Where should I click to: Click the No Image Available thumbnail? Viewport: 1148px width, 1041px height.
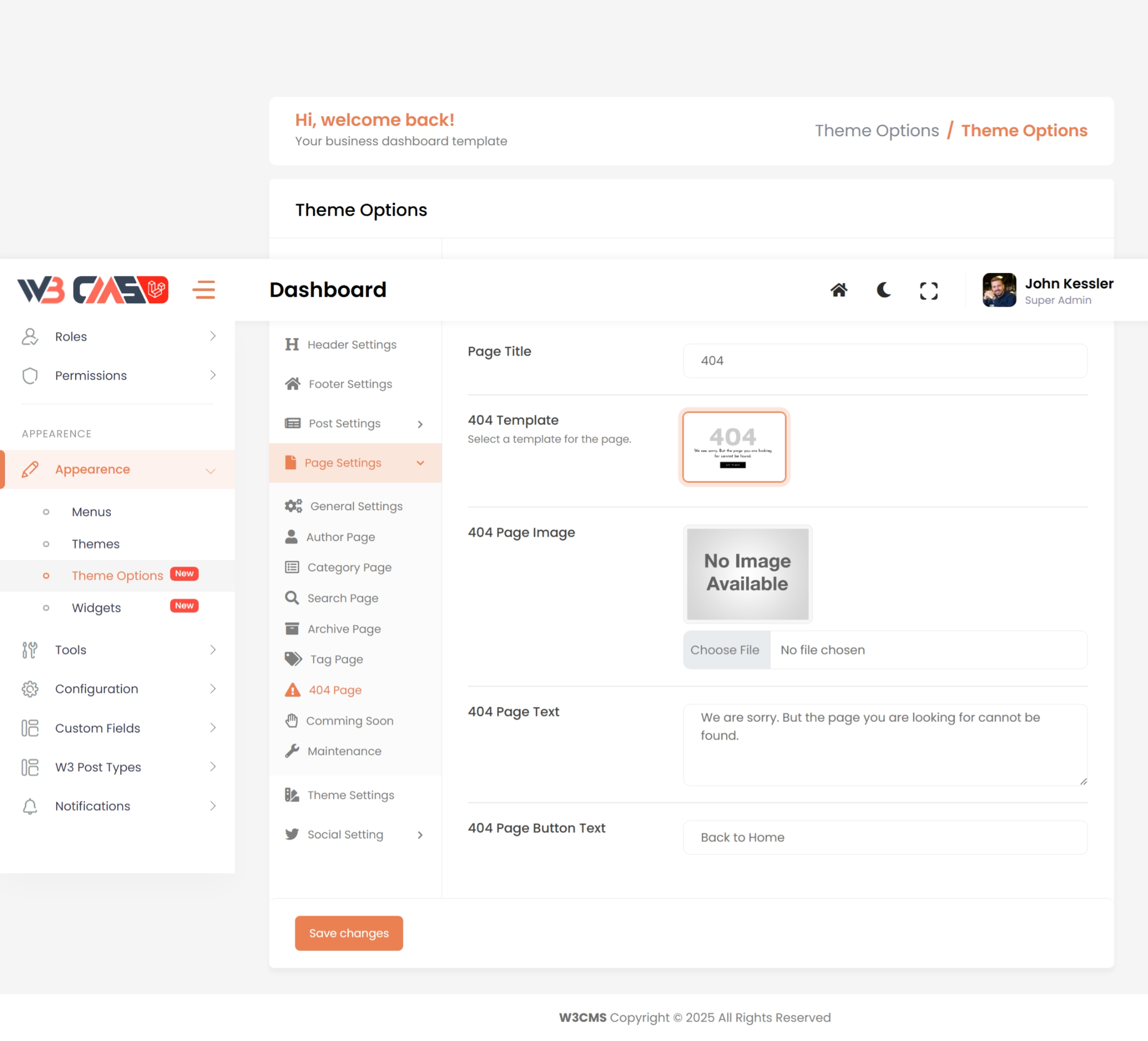747,573
